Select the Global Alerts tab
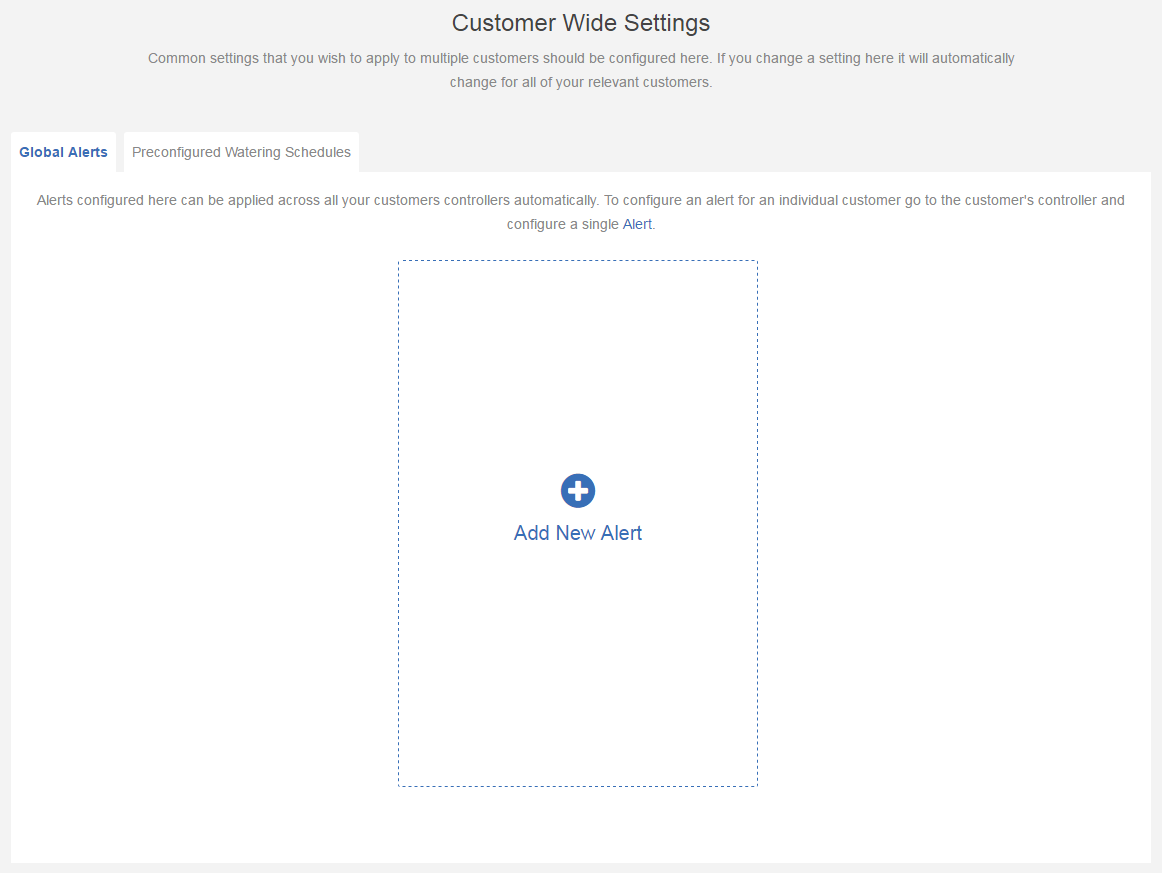1162x873 pixels. (x=63, y=152)
